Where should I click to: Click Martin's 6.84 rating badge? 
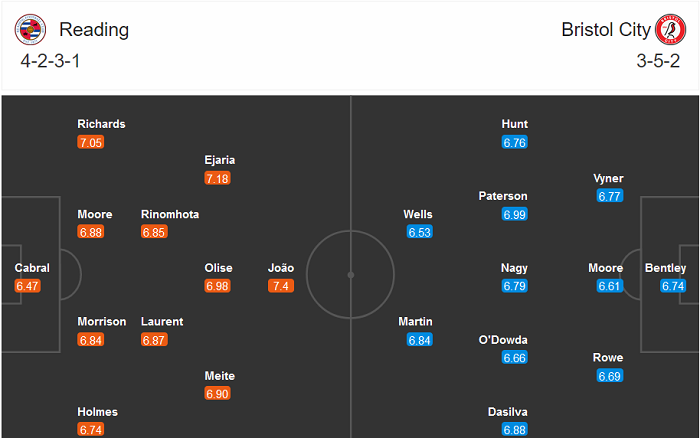coord(420,340)
